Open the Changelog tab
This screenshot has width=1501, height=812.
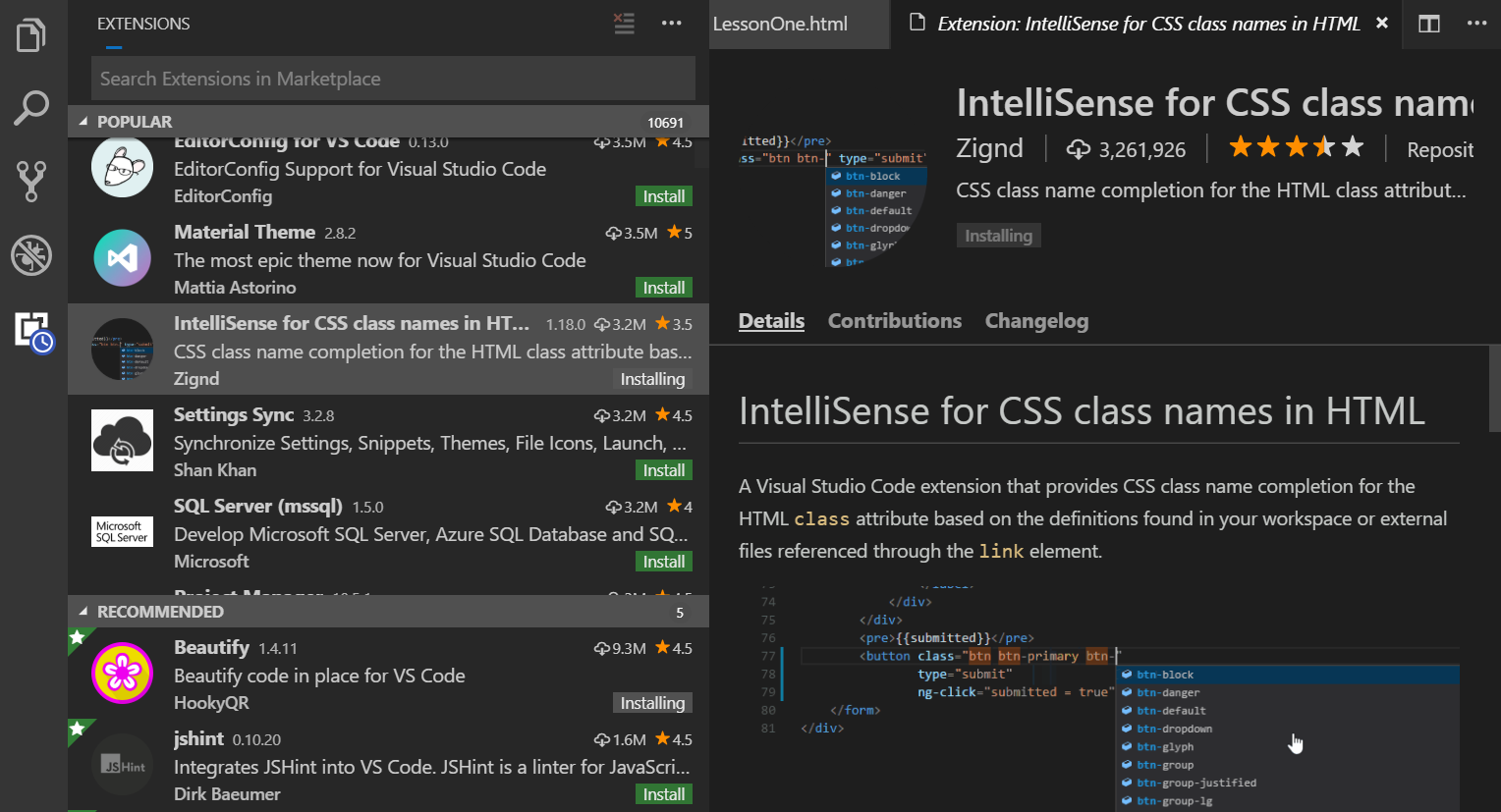1036,321
